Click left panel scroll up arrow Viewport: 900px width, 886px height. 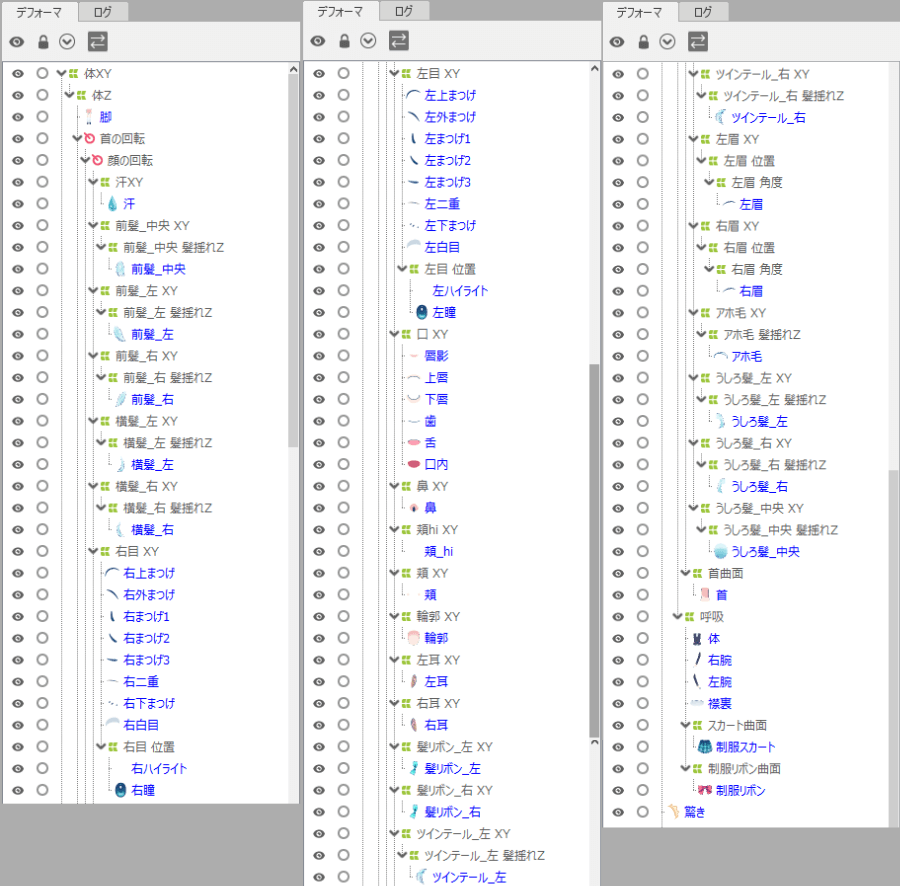[x=293, y=69]
